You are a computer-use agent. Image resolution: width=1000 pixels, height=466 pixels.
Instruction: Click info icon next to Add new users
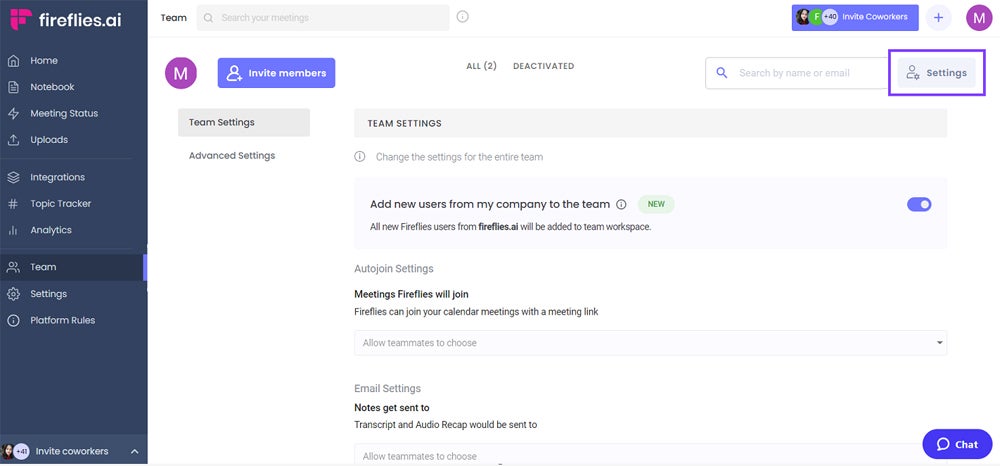tap(621, 205)
